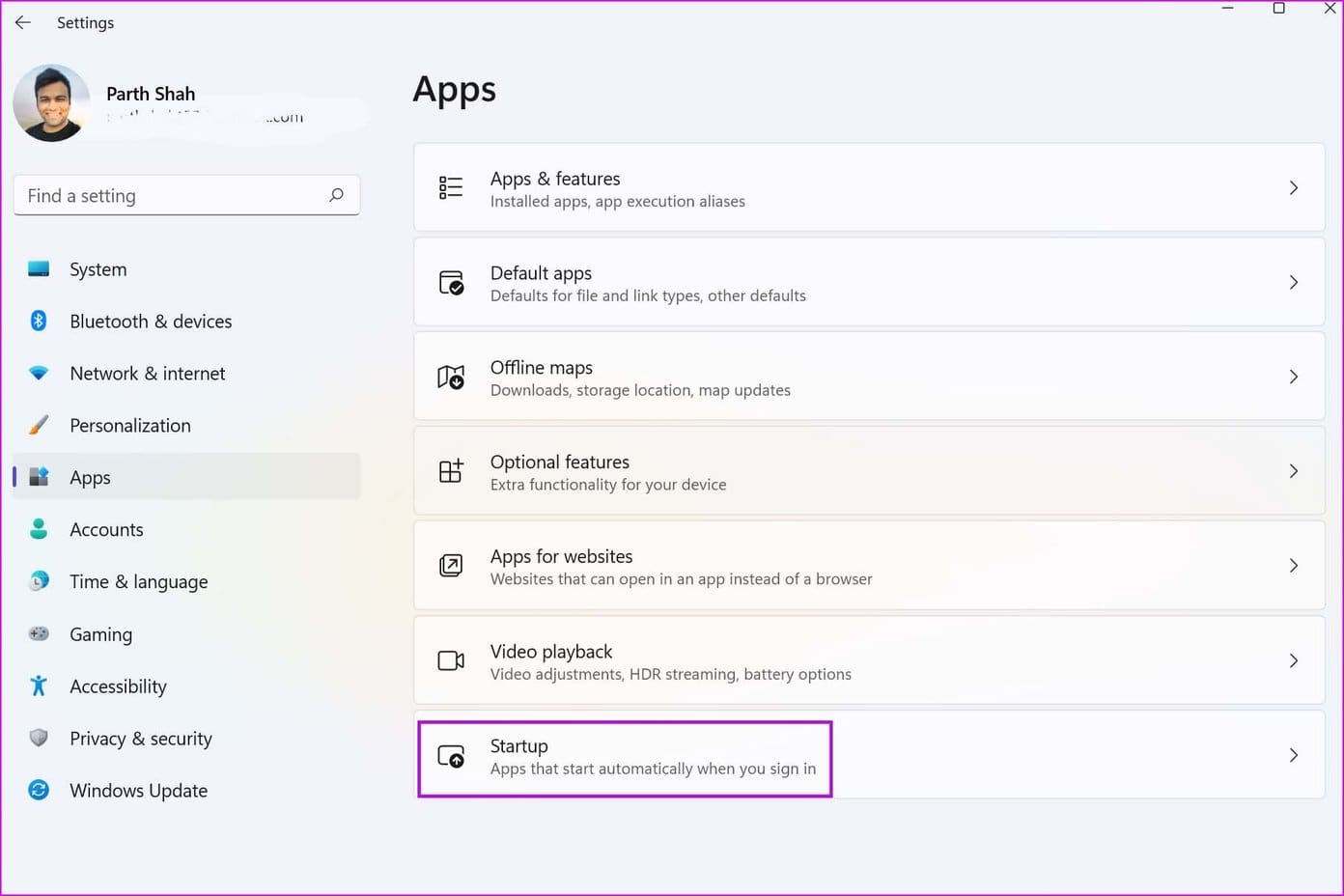Click the Accounts person icon
The height and width of the screenshot is (896, 1344).
click(39, 529)
